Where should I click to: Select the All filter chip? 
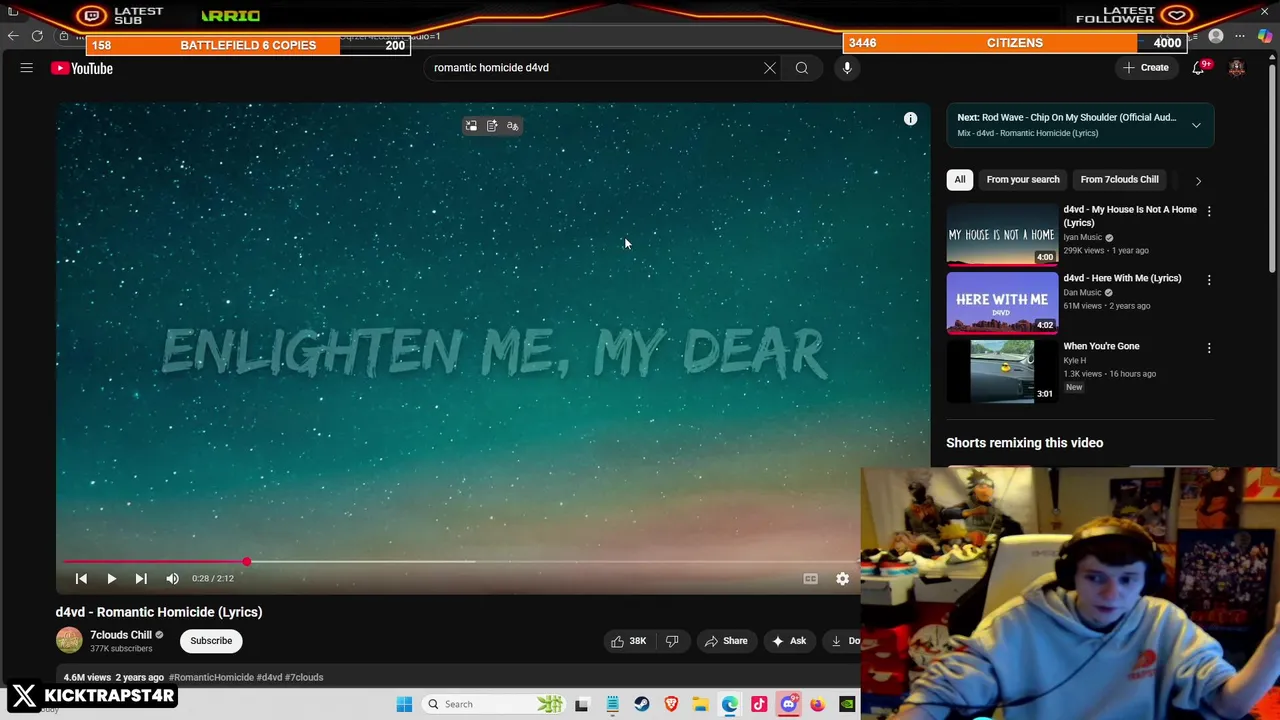coord(960,180)
